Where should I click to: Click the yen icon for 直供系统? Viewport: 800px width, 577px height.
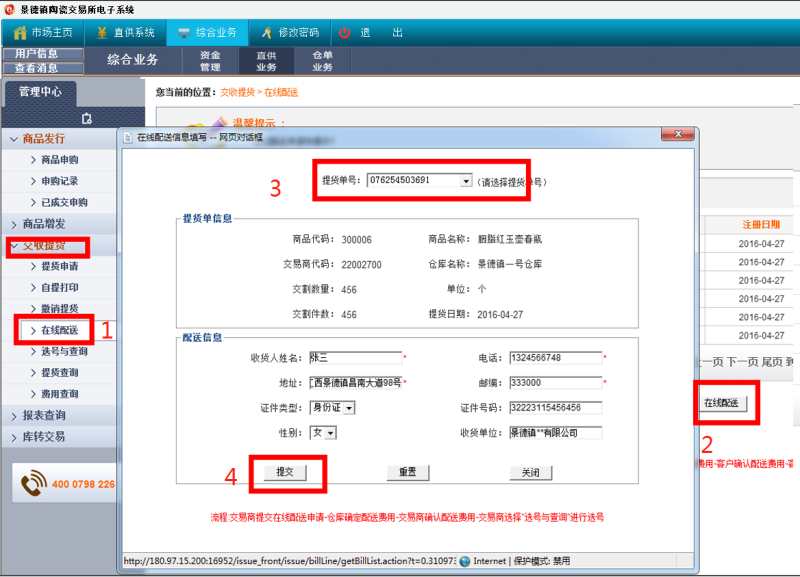[x=103, y=32]
